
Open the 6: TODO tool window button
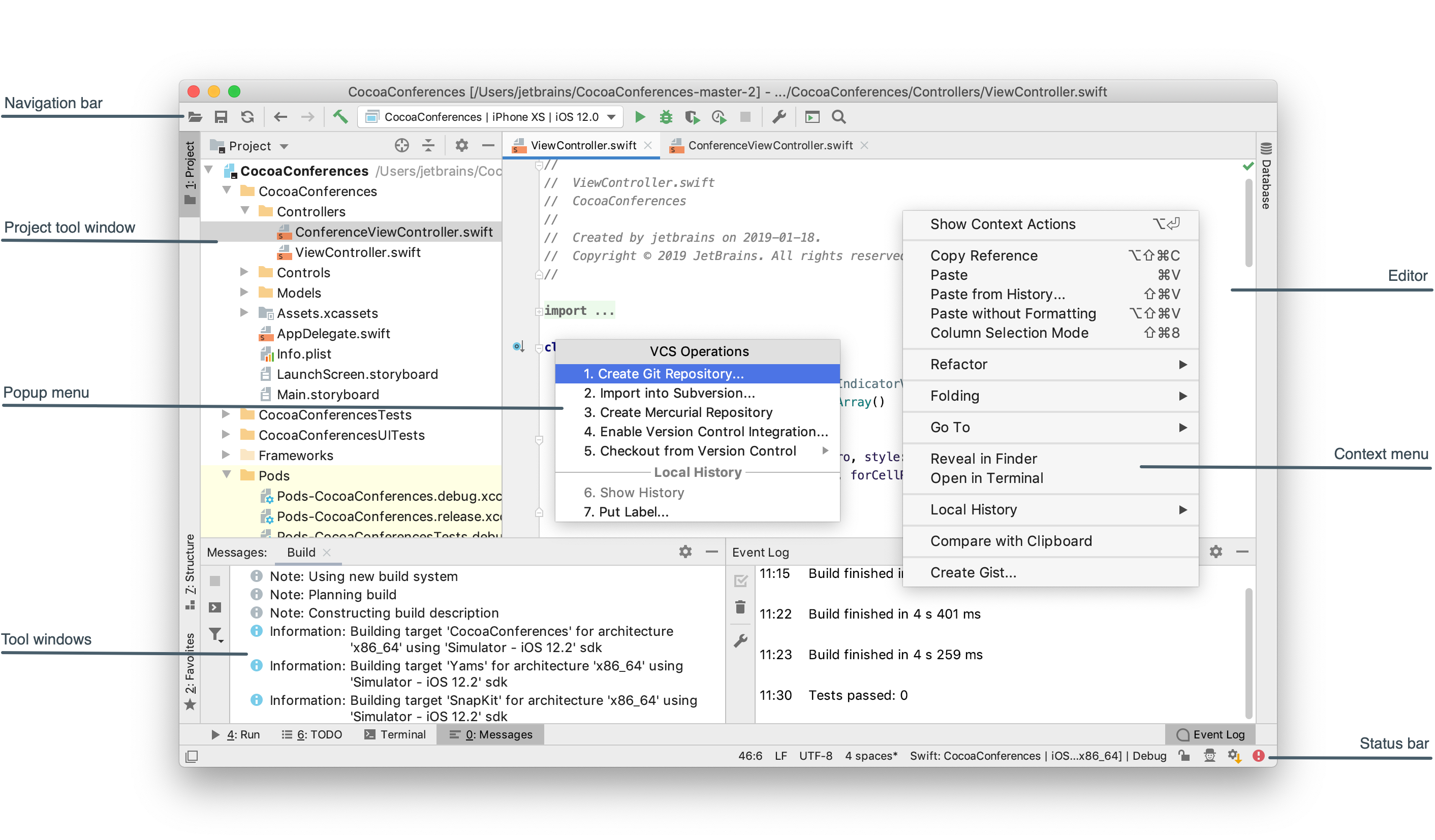pos(312,735)
